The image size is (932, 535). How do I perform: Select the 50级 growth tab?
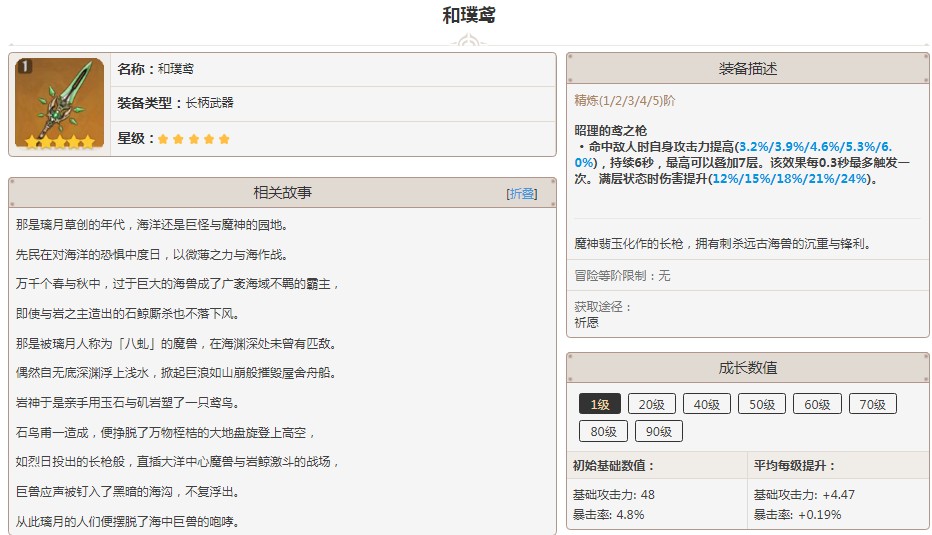pos(762,404)
